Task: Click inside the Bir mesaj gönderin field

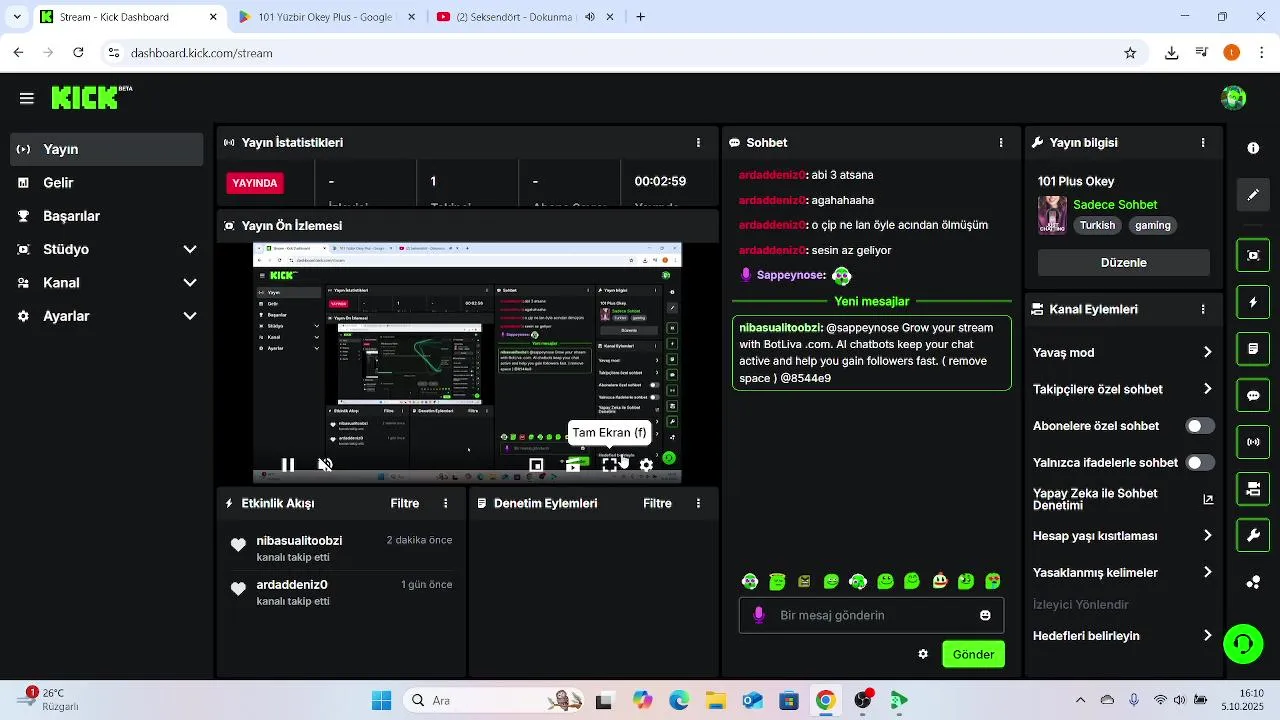Action: (x=871, y=615)
